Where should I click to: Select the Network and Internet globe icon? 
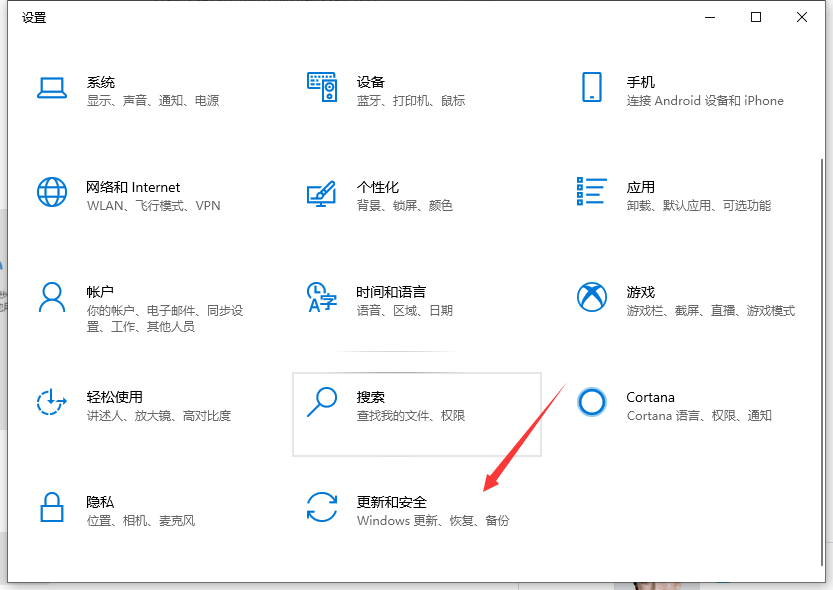click(x=51, y=192)
